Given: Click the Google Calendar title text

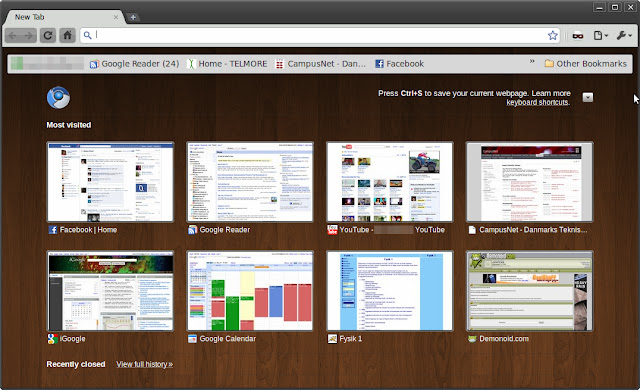Looking at the screenshot, I should pos(228,339).
